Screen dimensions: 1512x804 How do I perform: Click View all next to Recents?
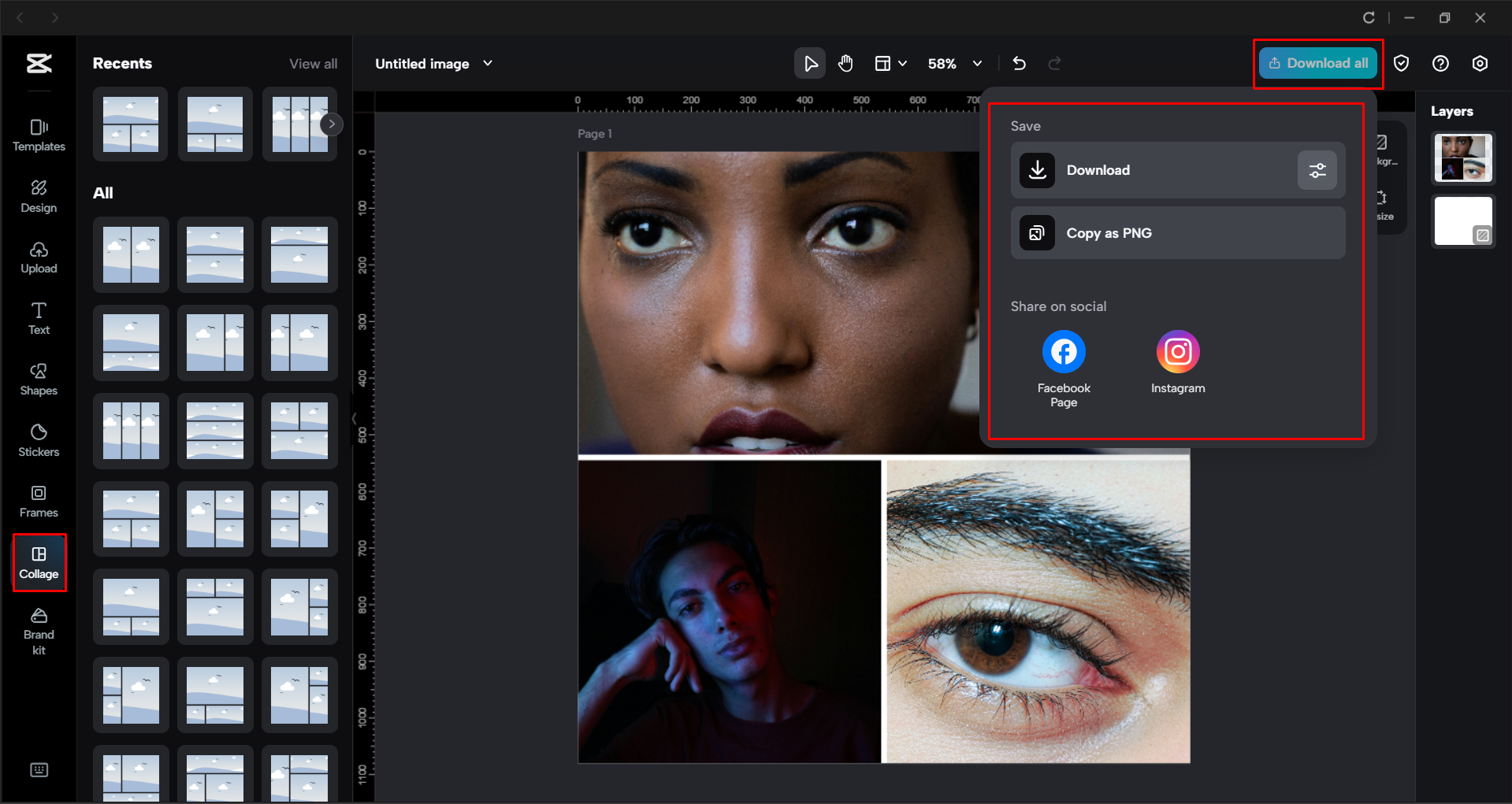point(313,63)
